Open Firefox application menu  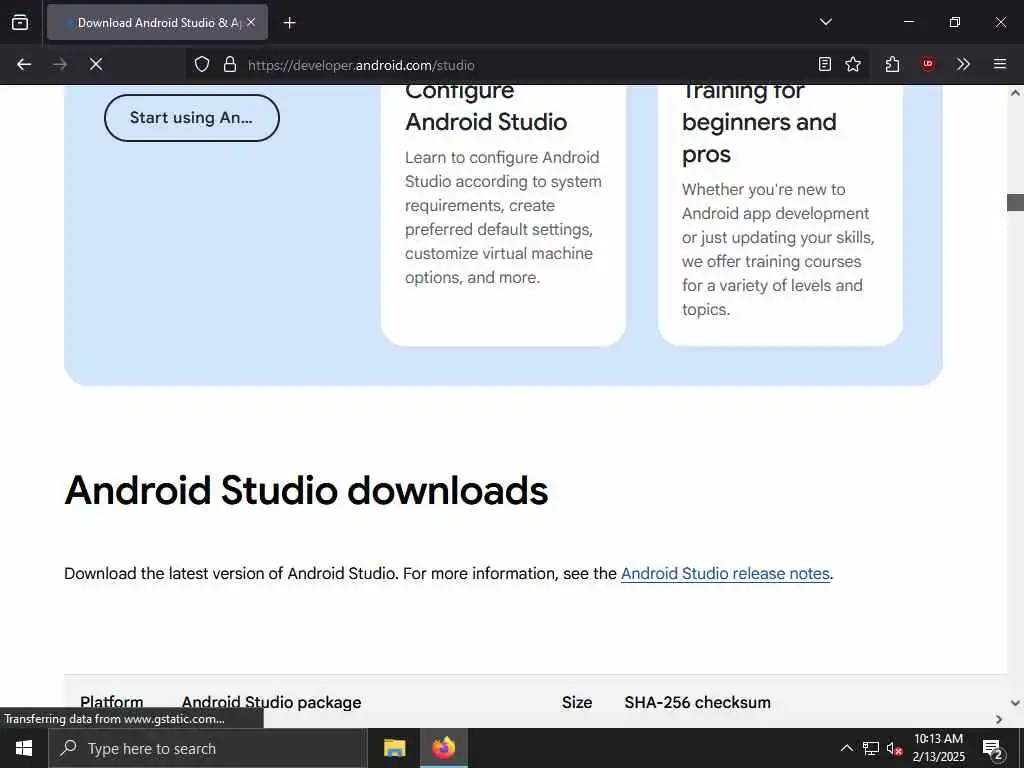[1000, 64]
